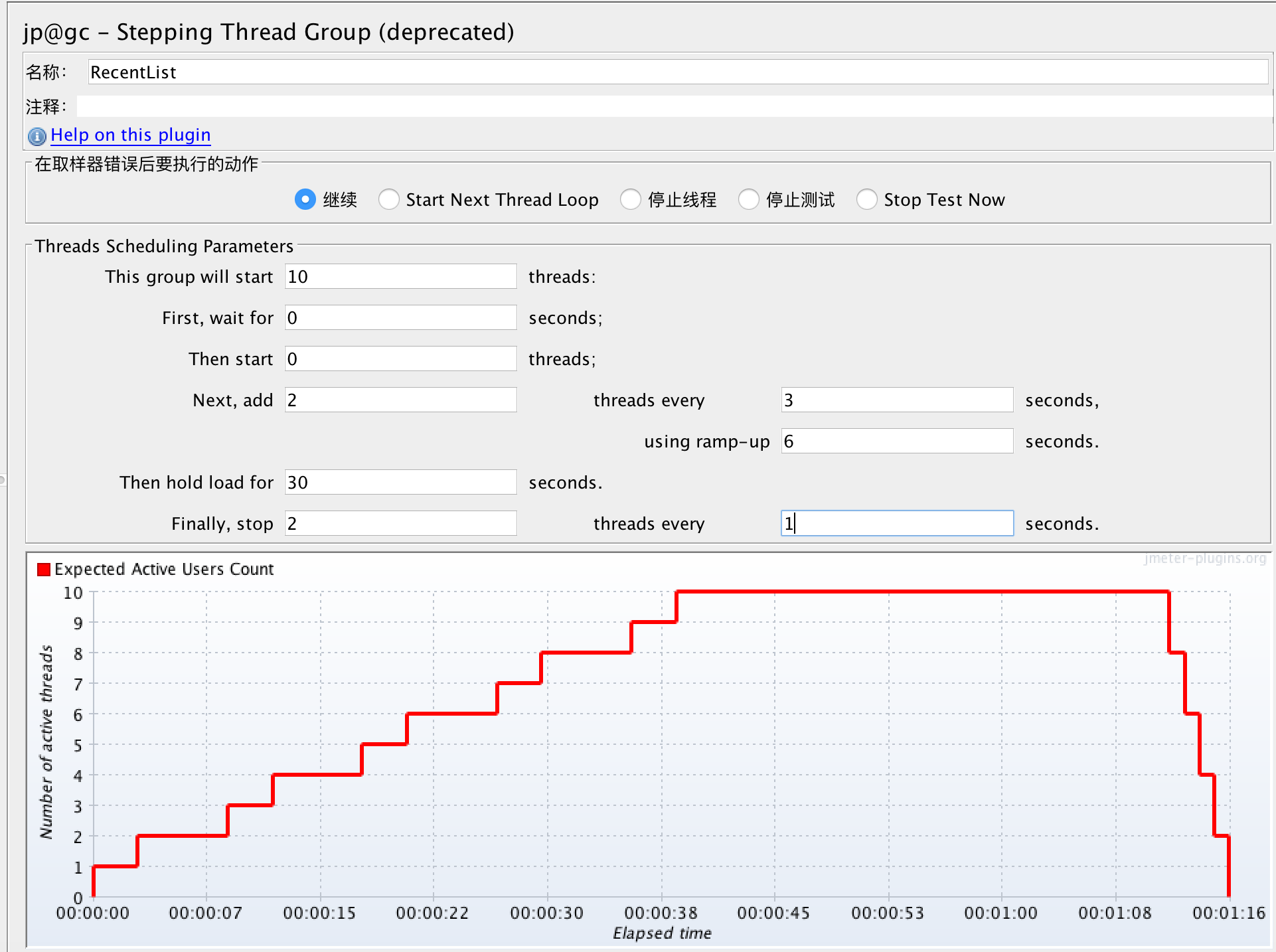The width and height of the screenshot is (1276, 952).
Task: Click the hold load for 30 field
Action: tap(398, 482)
